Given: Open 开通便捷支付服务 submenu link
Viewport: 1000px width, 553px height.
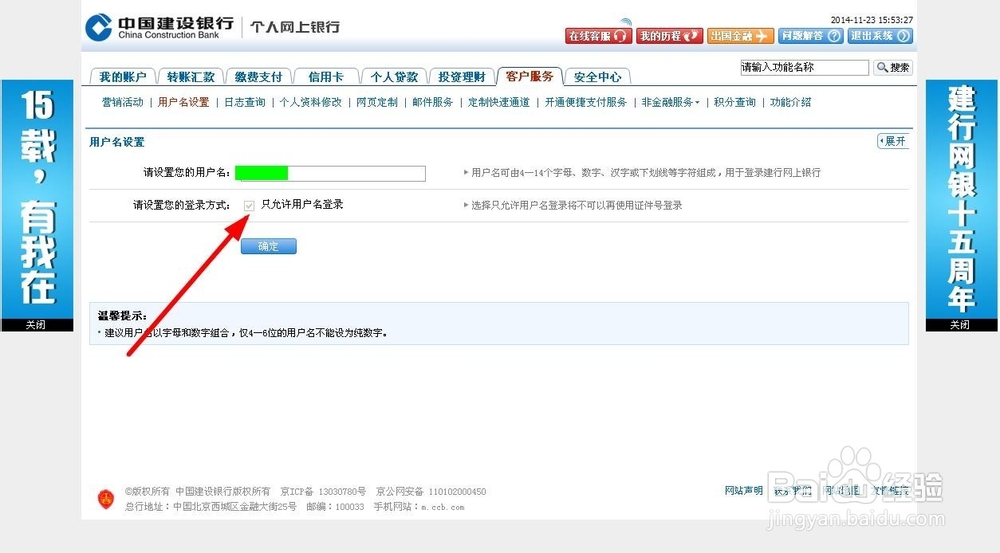Looking at the screenshot, I should pyautogui.click(x=585, y=102).
